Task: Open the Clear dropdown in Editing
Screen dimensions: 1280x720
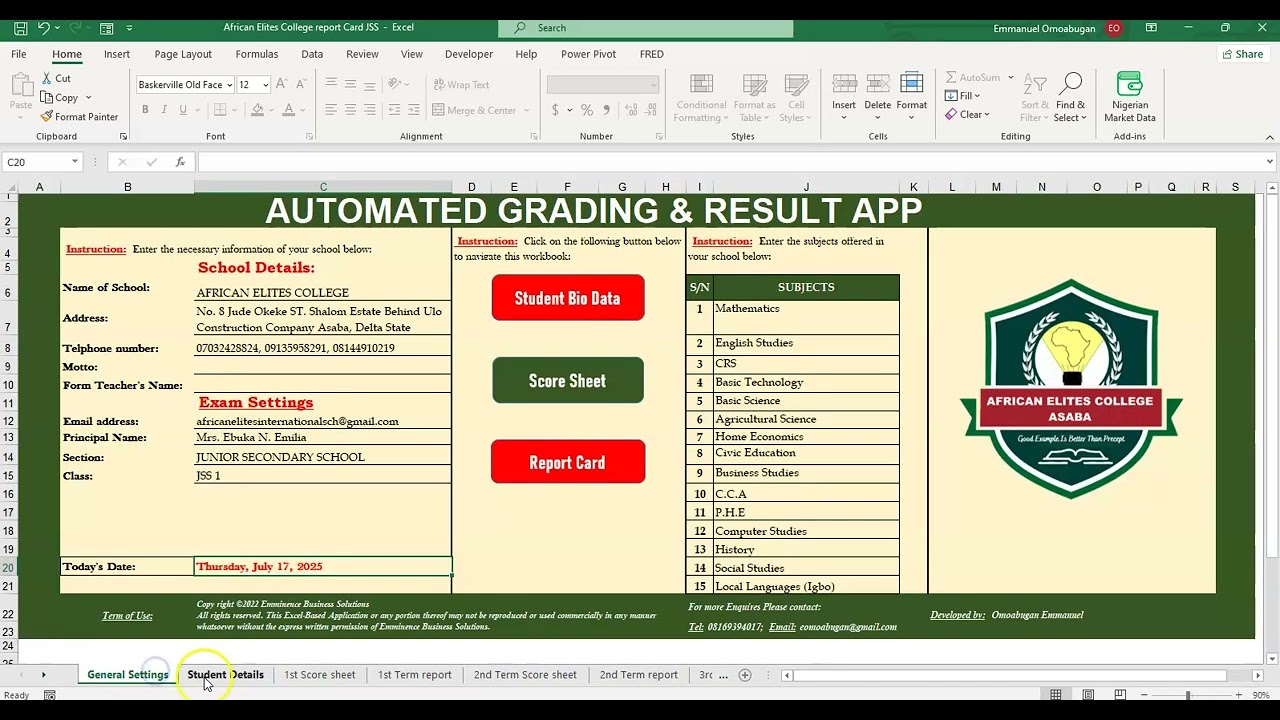Action: pyautogui.click(x=967, y=114)
